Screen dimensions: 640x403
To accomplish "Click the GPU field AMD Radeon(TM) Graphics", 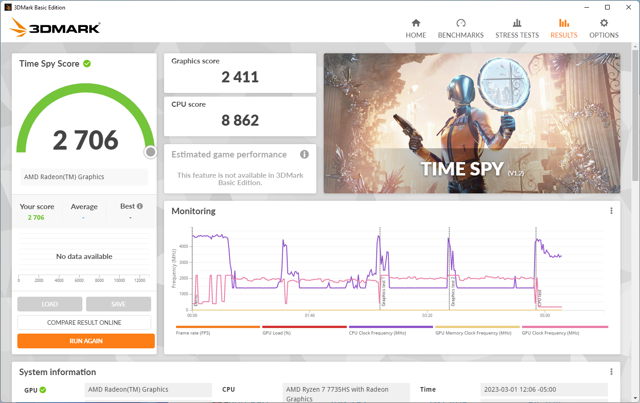I will [x=148, y=390].
